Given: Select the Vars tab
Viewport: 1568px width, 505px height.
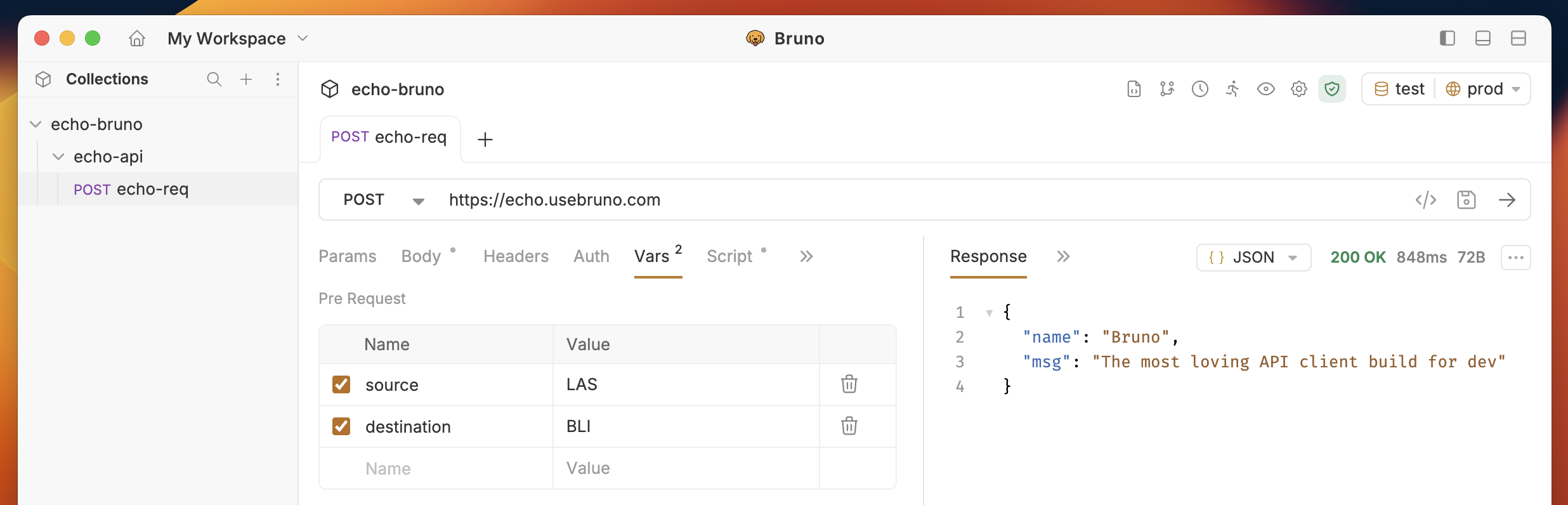Looking at the screenshot, I should pos(658,256).
